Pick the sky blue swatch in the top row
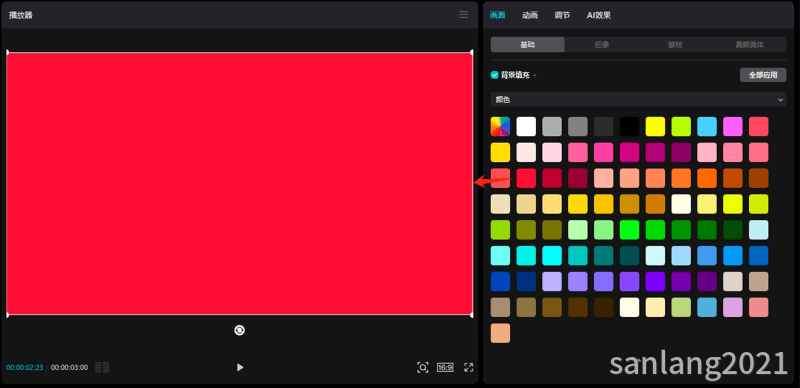 point(707,126)
